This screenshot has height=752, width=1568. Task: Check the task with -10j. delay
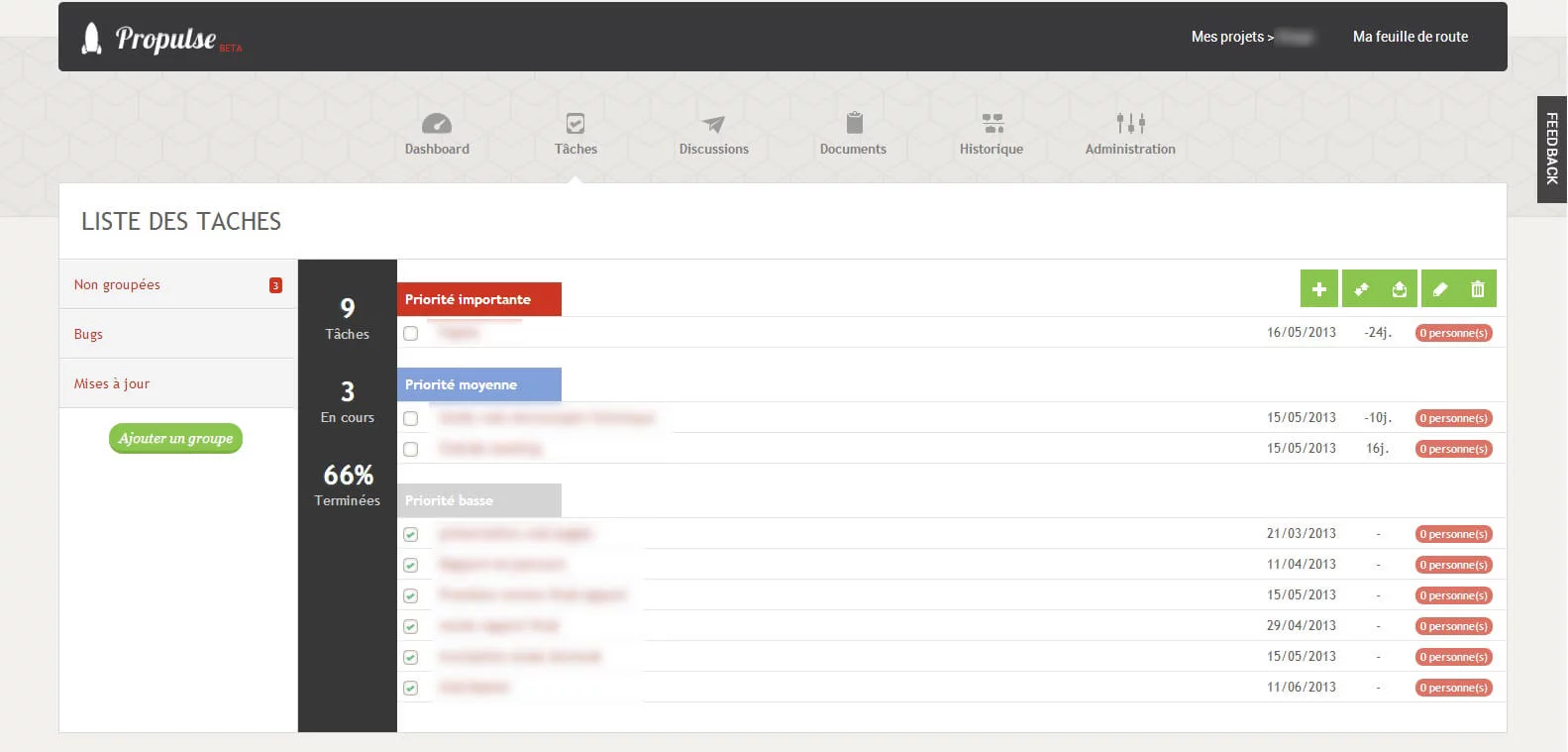(x=411, y=419)
